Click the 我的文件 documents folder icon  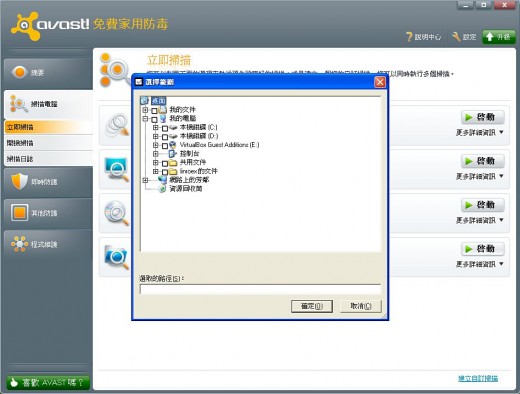tap(163, 110)
